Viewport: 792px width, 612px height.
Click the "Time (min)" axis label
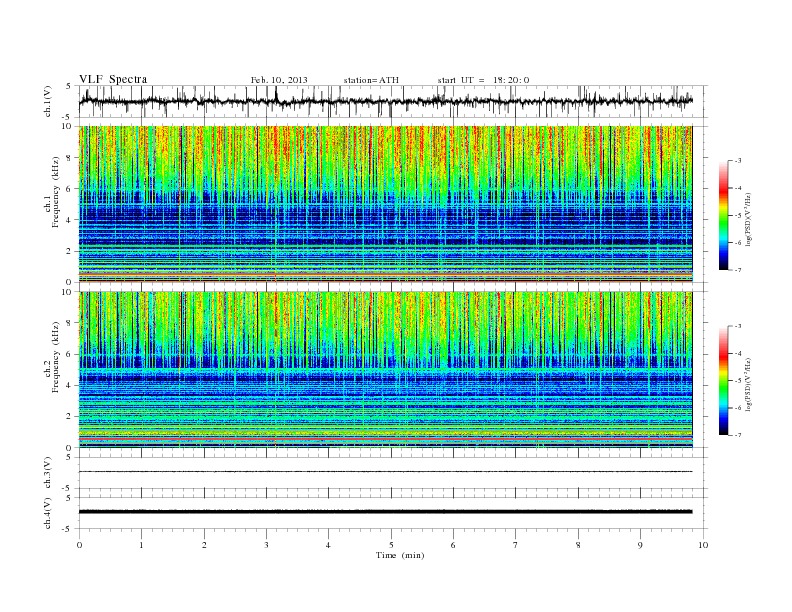(400, 555)
